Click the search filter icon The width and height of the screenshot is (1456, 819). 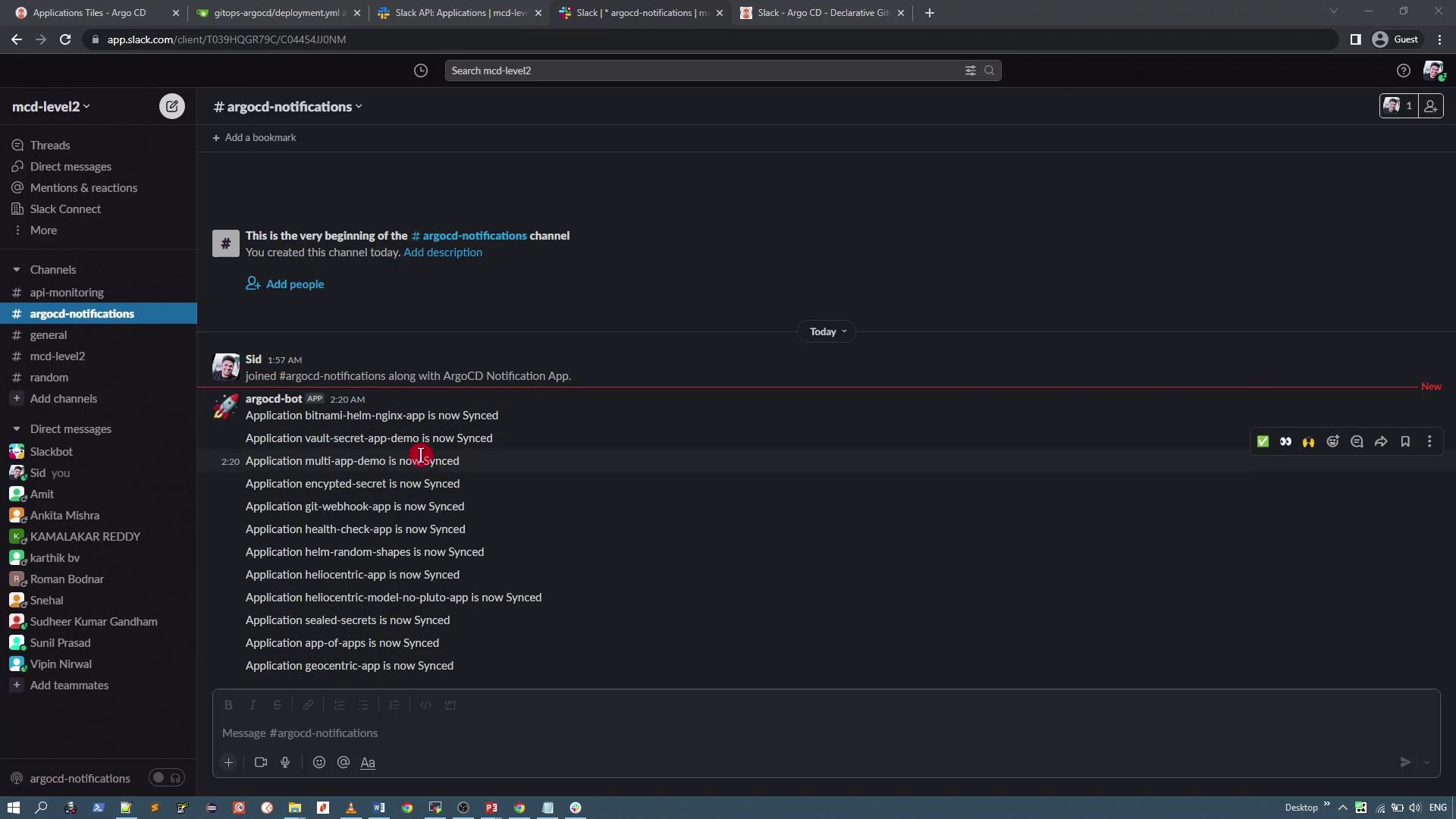pyautogui.click(x=970, y=71)
